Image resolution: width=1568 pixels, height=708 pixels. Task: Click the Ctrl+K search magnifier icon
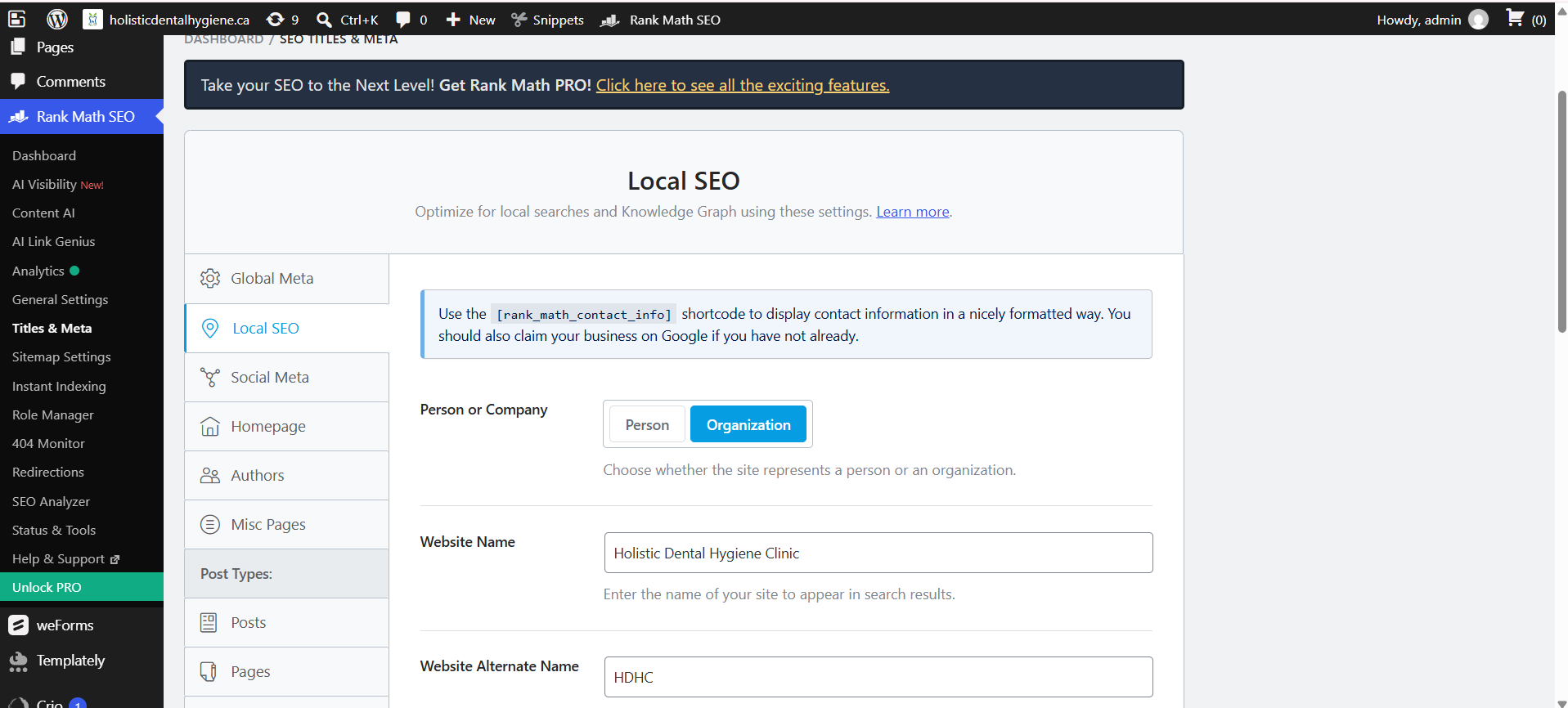point(324,20)
